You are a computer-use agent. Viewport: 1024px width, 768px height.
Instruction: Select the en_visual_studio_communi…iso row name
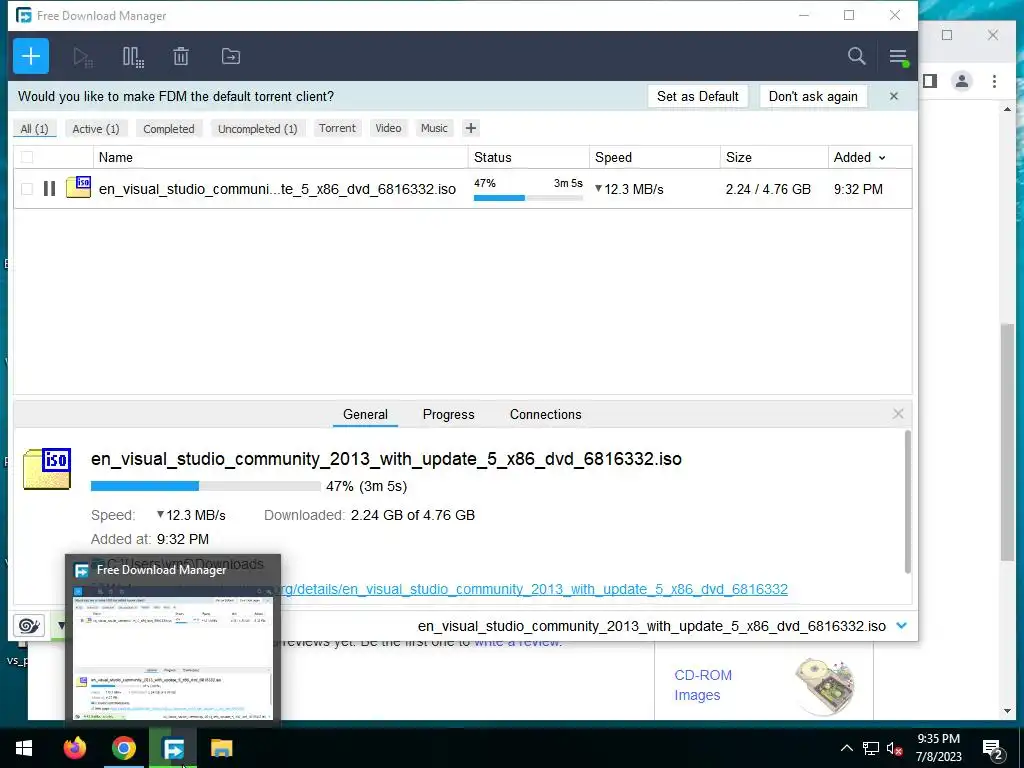pos(277,189)
